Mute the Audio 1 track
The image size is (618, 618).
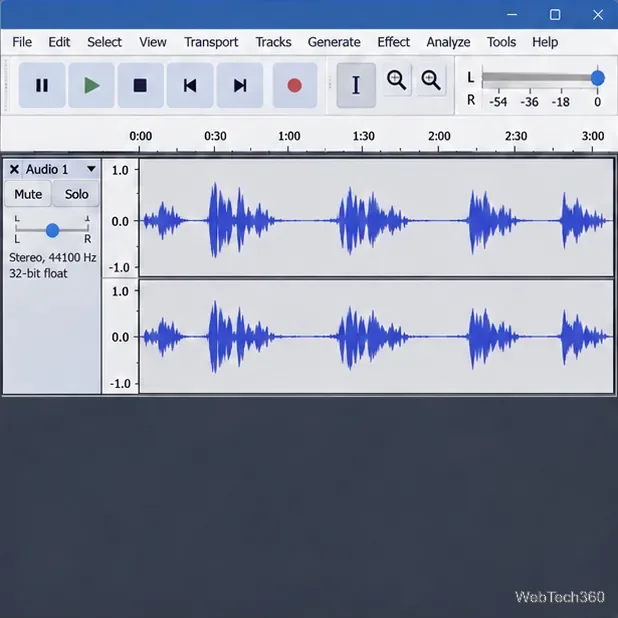point(28,194)
